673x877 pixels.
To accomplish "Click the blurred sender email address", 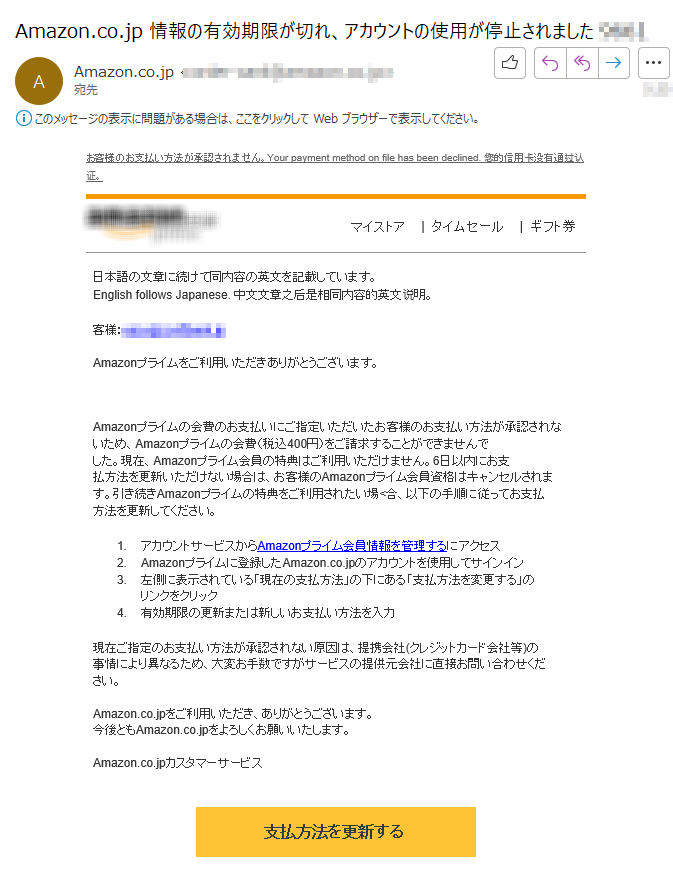I will pos(287,72).
